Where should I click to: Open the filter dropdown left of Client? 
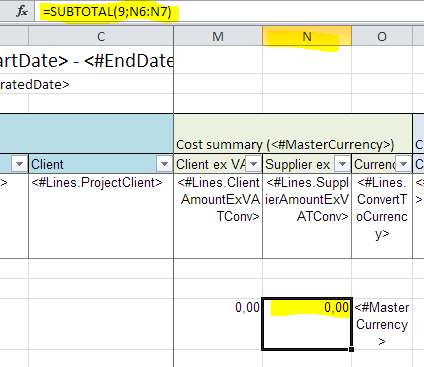click(x=19, y=164)
